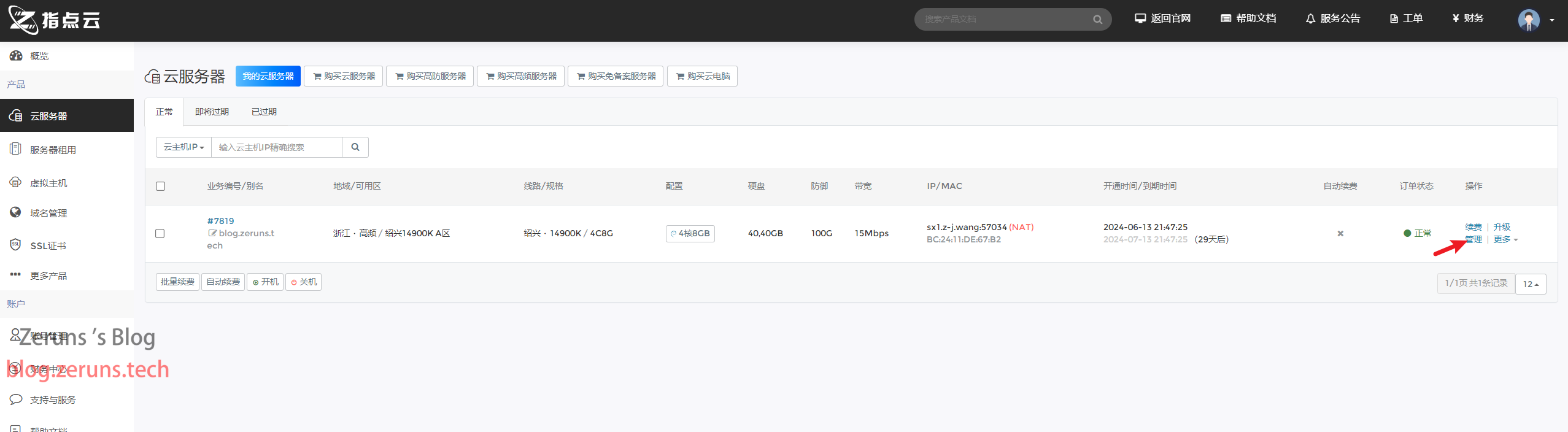Click 购买免备案服务器 button
The image size is (1568, 432).
tap(616, 76)
